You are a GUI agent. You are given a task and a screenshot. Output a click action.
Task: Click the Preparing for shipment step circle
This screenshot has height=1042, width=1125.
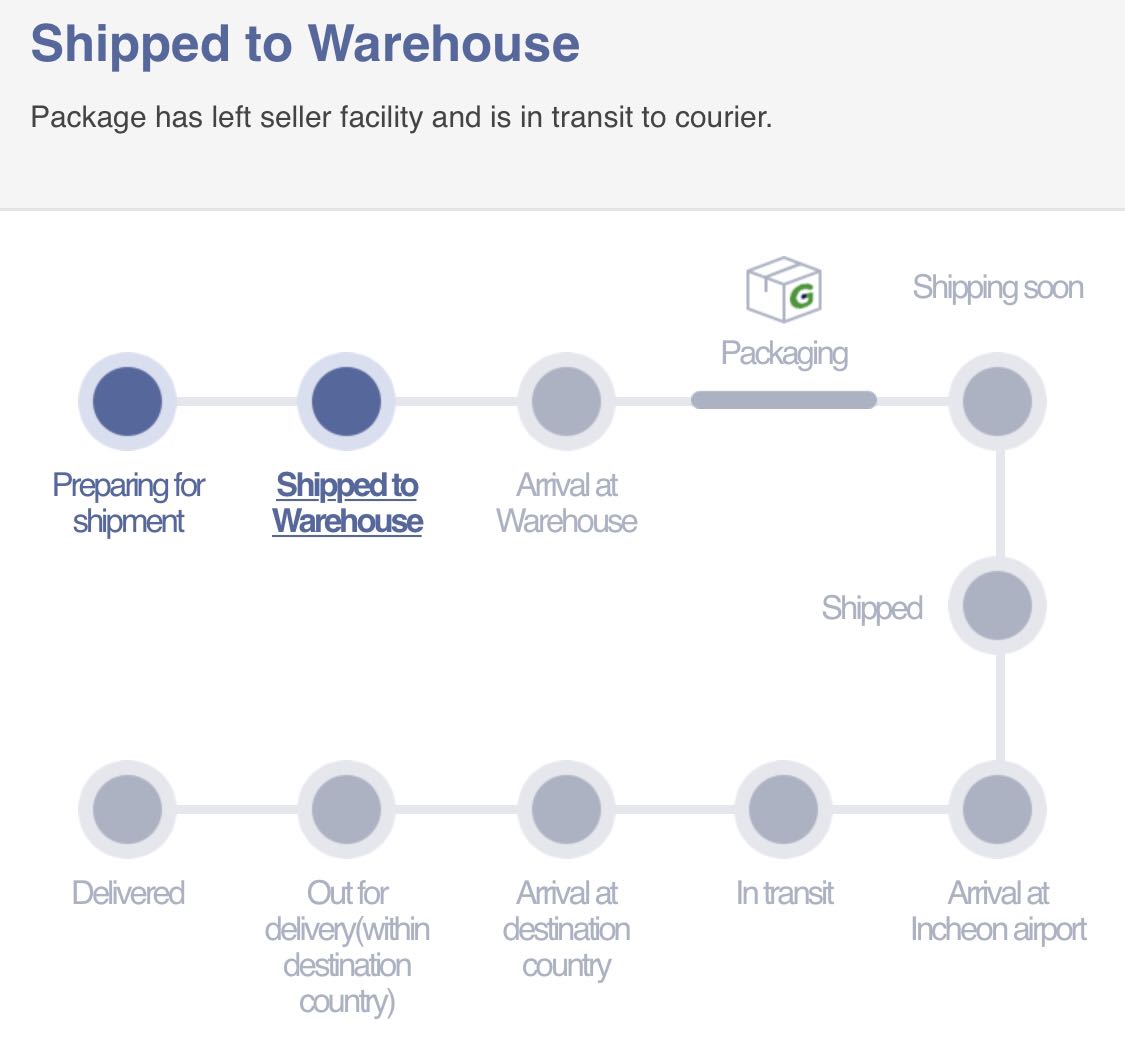127,402
